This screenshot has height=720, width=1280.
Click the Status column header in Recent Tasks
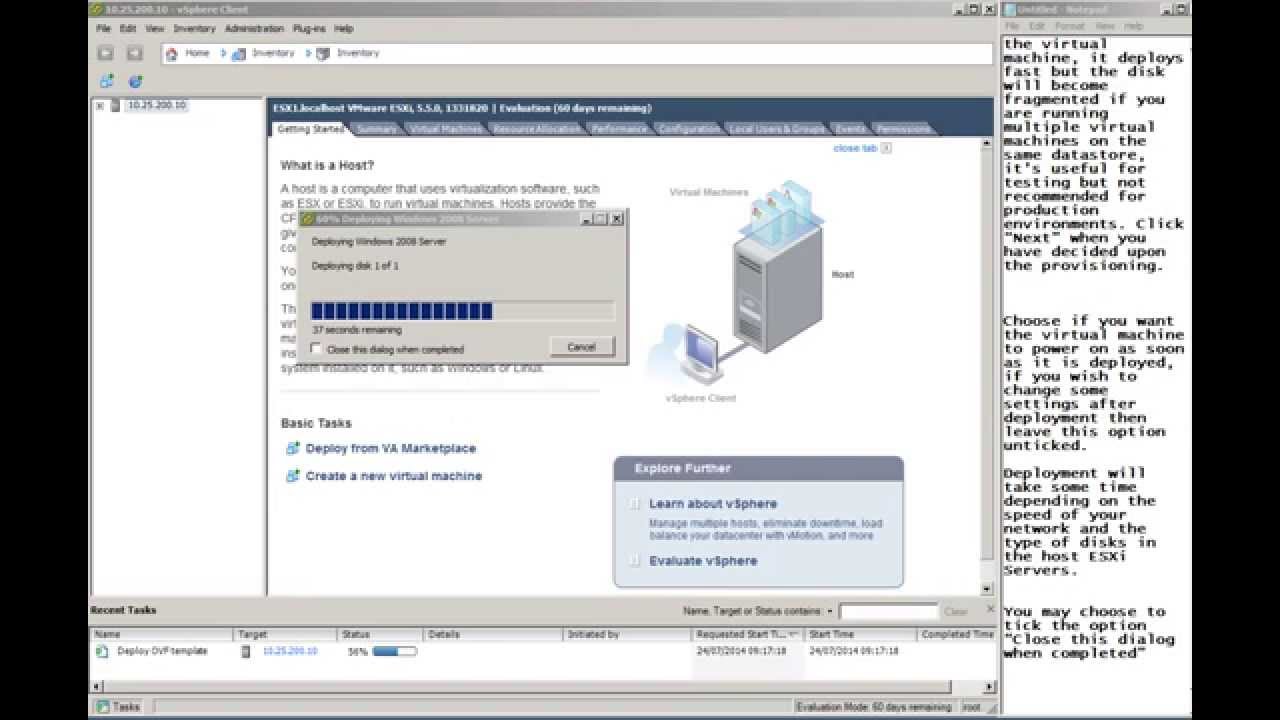coord(380,634)
